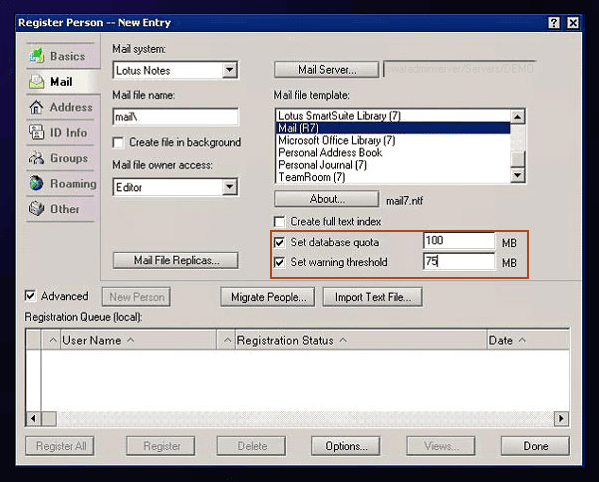Click the Groups people icon

(37, 158)
